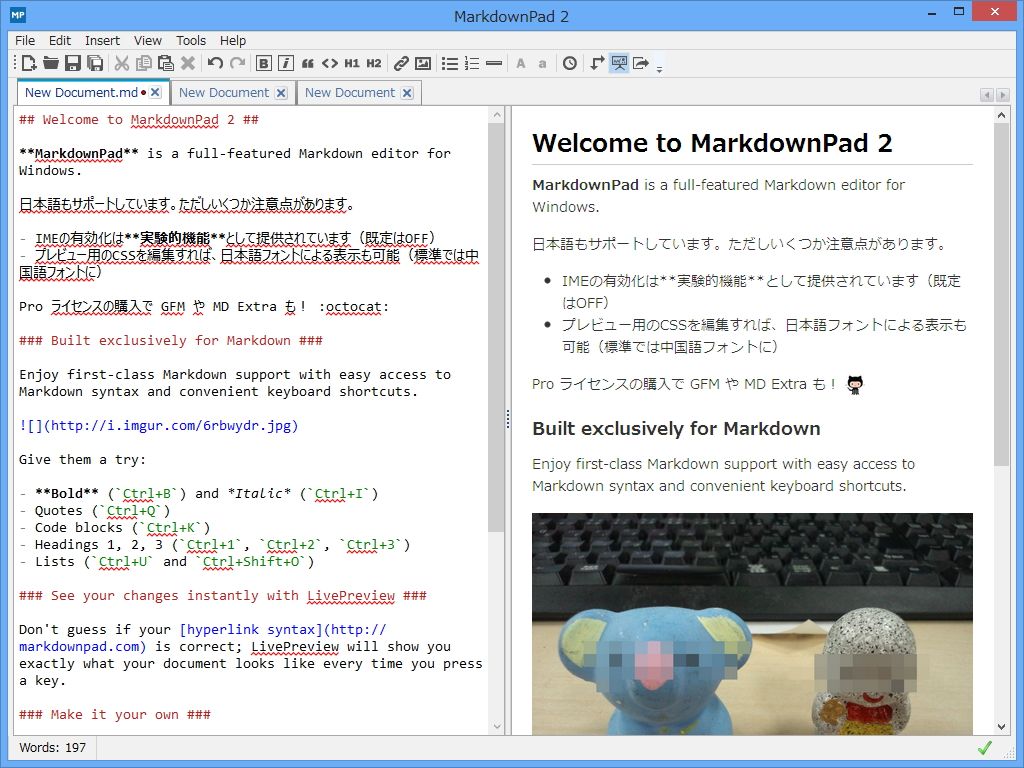Expand the toolbar overflow chevron
The width and height of the screenshot is (1024, 768).
pos(659,68)
